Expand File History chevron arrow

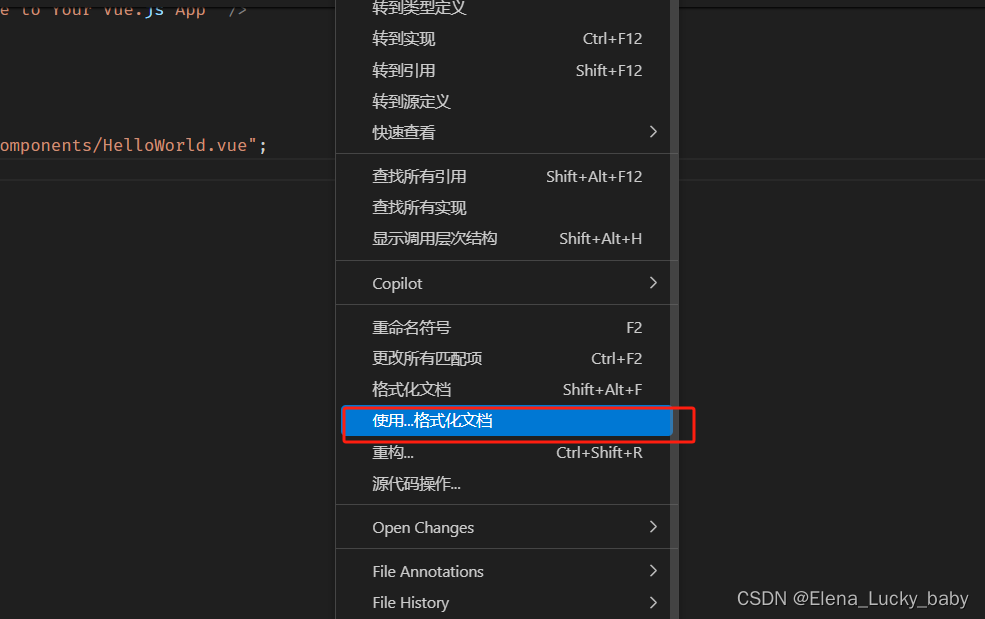pyautogui.click(x=653, y=603)
